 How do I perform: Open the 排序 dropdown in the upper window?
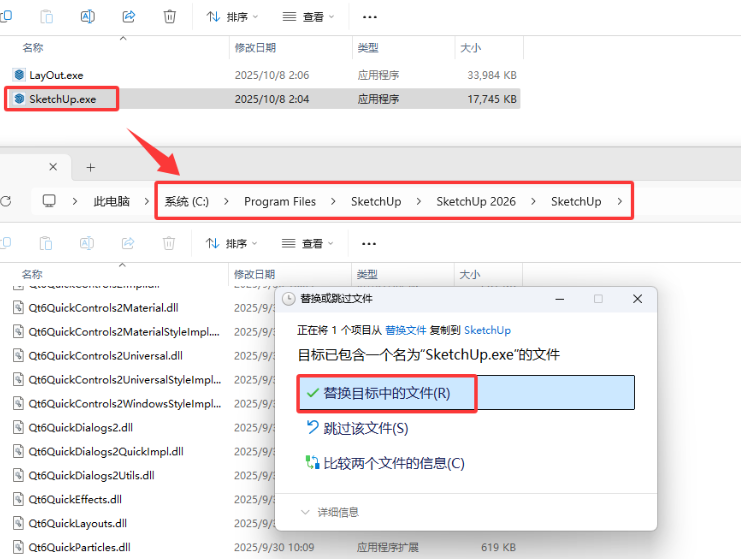pos(231,17)
